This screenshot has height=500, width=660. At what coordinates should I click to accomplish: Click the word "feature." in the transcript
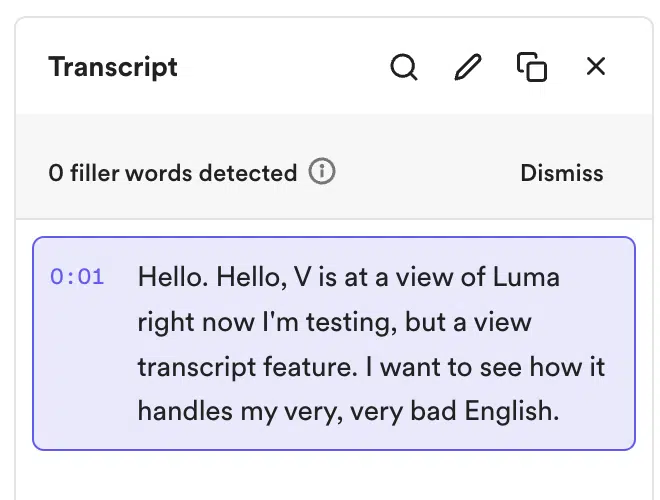310,366
